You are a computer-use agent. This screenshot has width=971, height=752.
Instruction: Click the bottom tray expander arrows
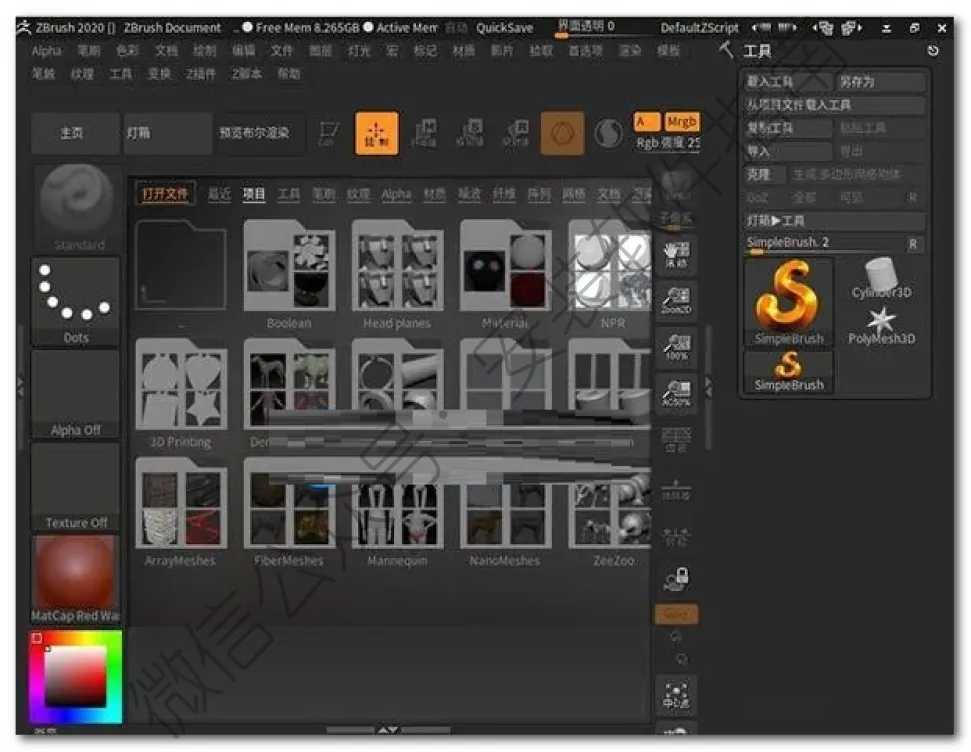388,730
